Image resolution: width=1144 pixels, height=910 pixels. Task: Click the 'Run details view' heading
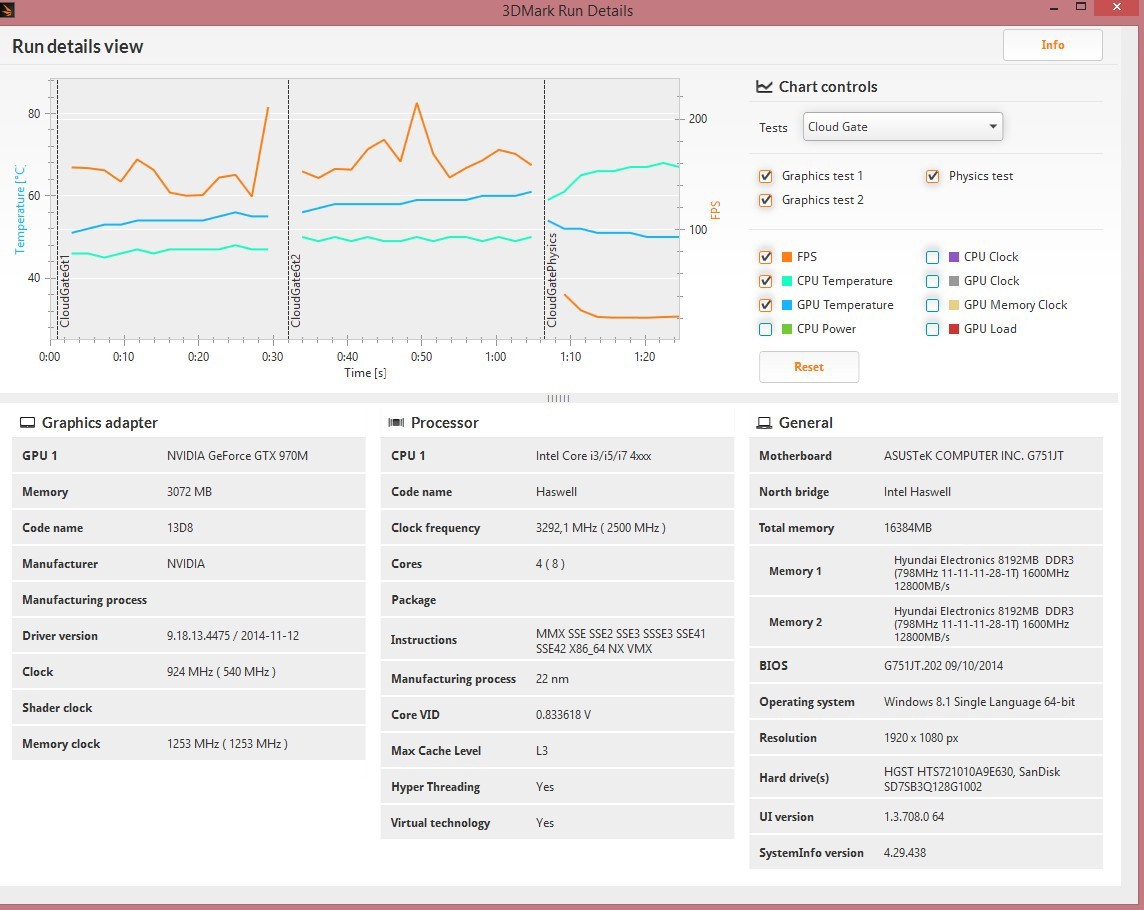pyautogui.click(x=77, y=46)
